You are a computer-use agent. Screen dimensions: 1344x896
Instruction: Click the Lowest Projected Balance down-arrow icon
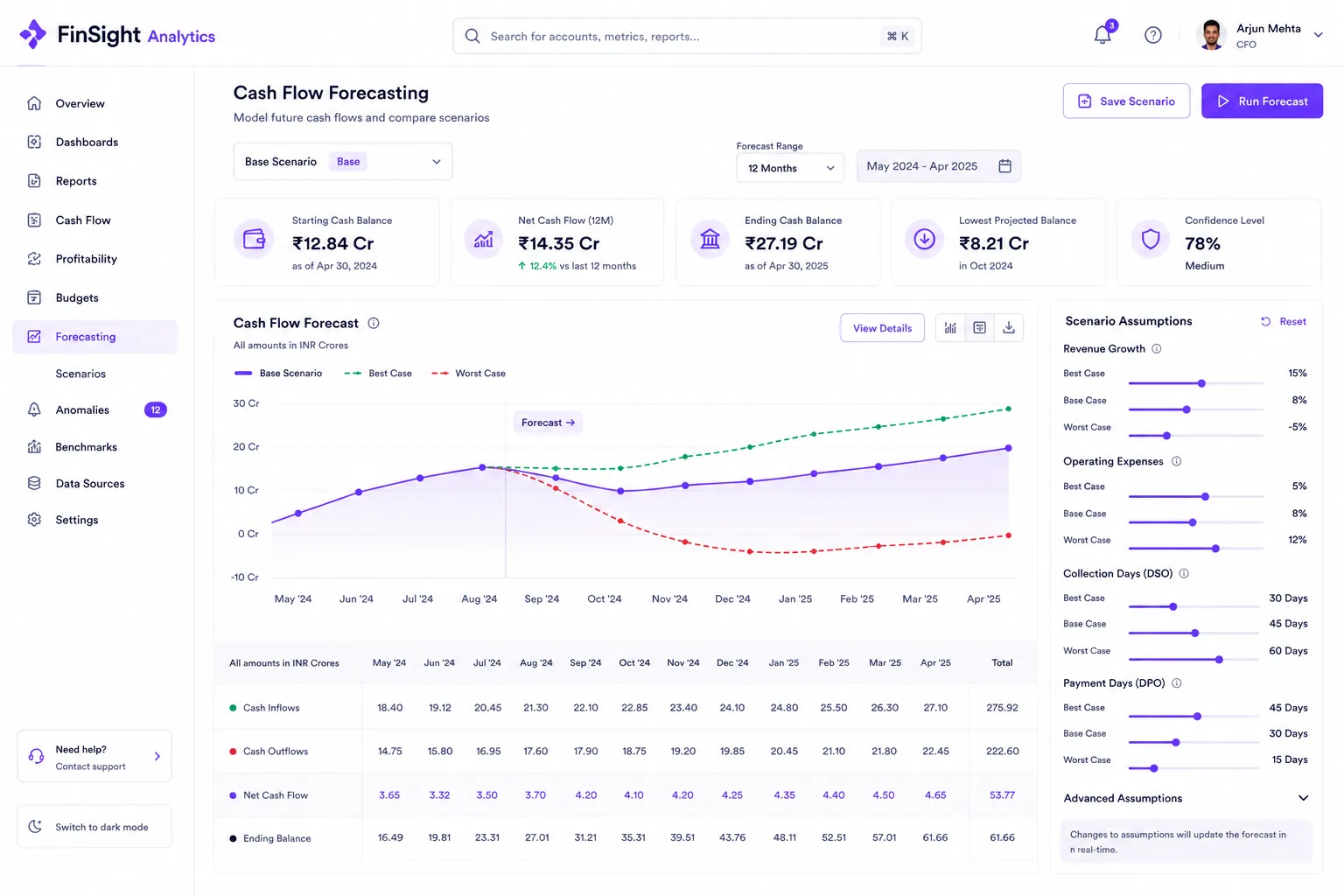tap(924, 239)
